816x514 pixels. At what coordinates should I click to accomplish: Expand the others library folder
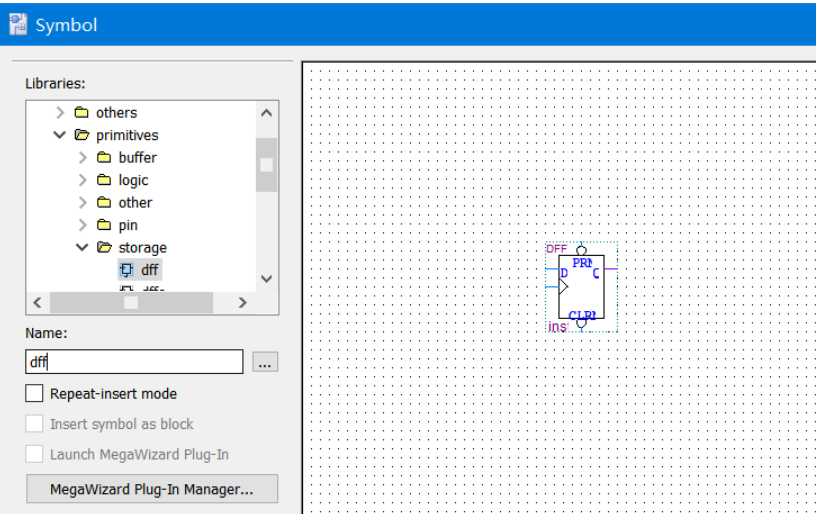(60, 112)
